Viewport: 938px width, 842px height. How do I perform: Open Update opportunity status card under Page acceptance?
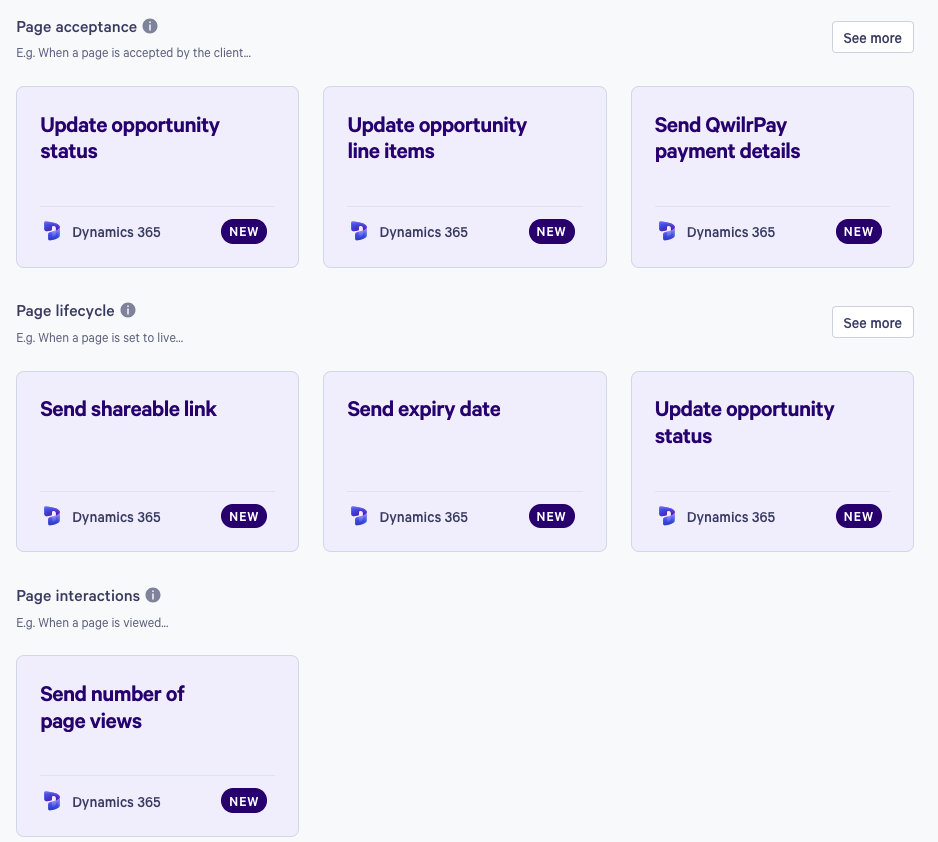coord(157,177)
